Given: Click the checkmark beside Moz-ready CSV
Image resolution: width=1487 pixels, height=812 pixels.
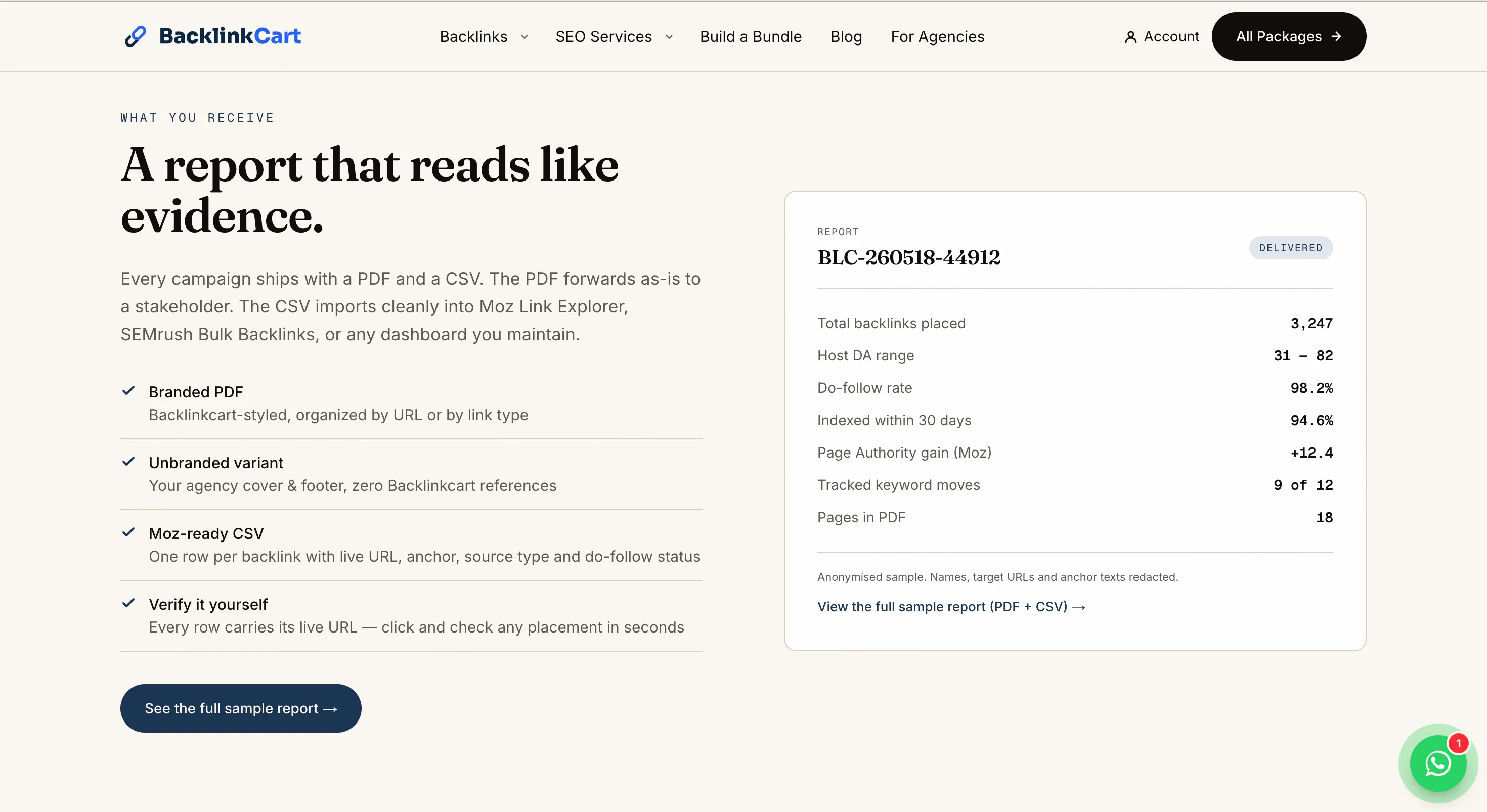Looking at the screenshot, I should pyautogui.click(x=128, y=532).
